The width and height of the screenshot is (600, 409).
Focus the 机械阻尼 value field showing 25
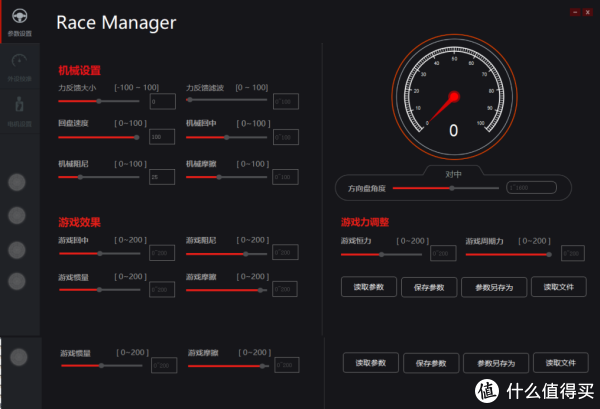click(x=162, y=177)
